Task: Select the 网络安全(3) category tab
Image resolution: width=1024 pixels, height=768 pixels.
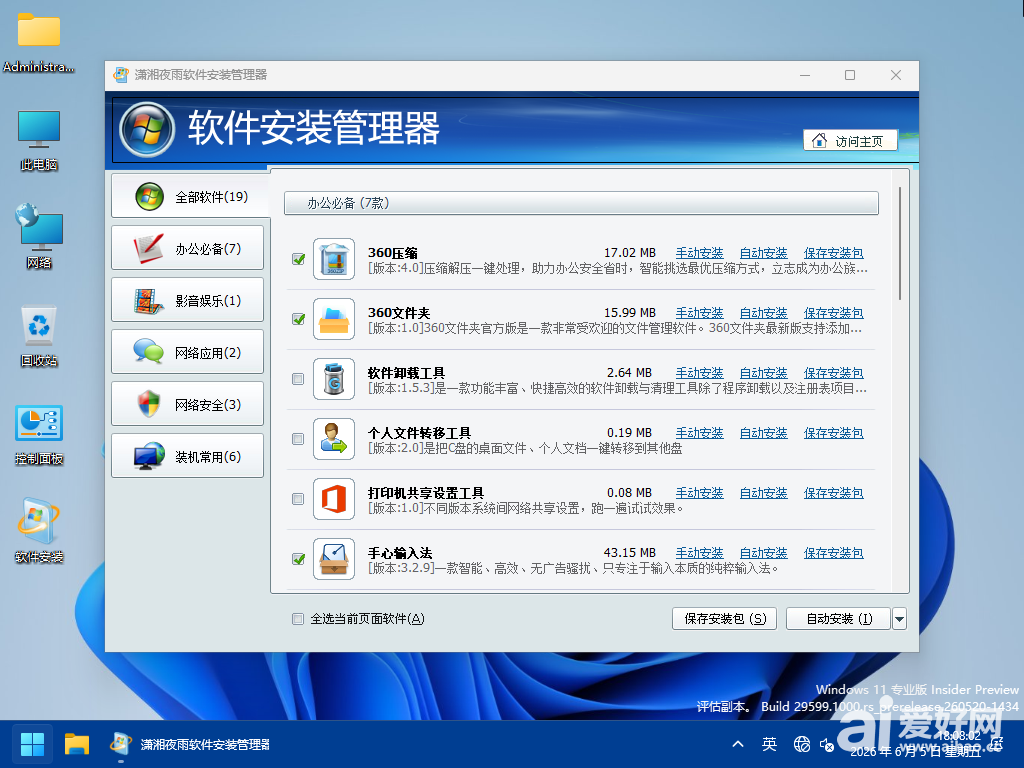Action: tap(187, 405)
